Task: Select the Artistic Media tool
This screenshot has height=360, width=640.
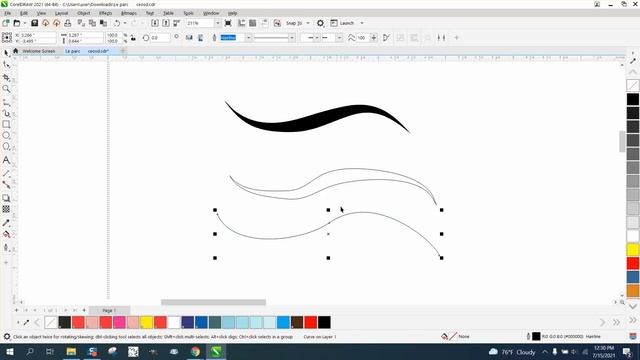Action: (6, 113)
